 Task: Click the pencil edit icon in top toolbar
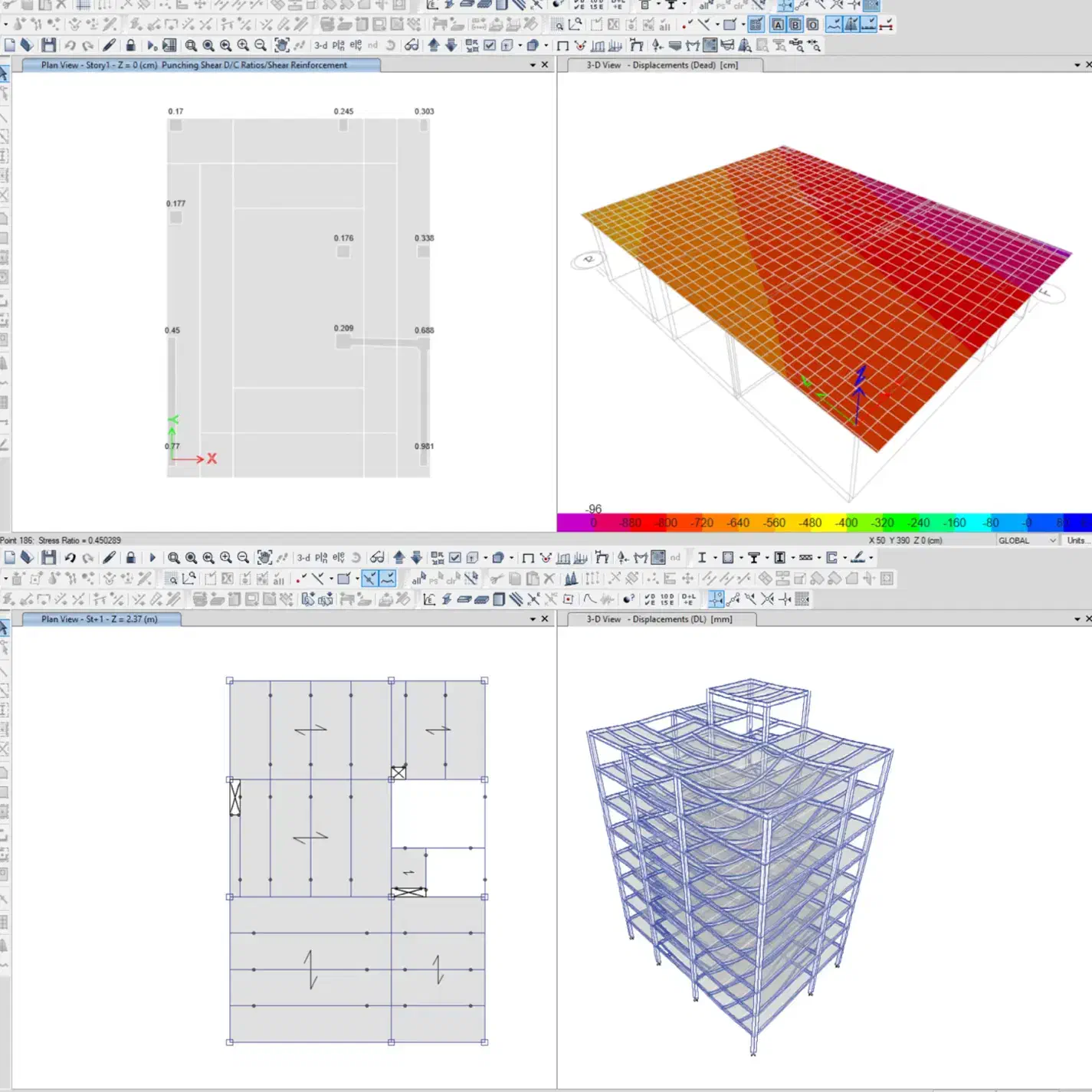tap(110, 45)
